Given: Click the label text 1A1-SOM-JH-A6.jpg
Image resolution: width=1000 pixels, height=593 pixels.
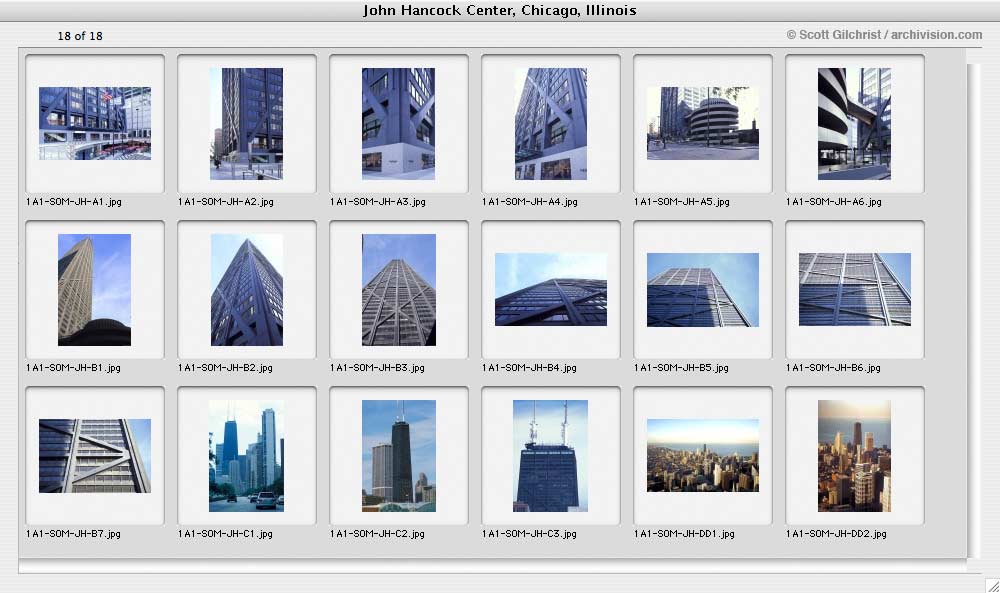Looking at the screenshot, I should click(x=834, y=201).
